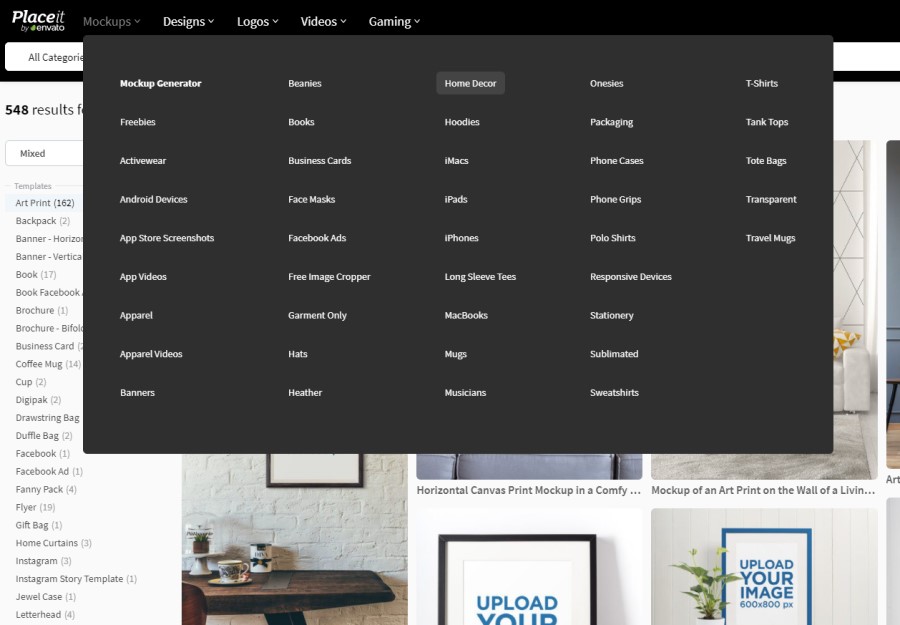Select MacBooks mockups
Viewport: 900px width, 625px height.
[466, 315]
